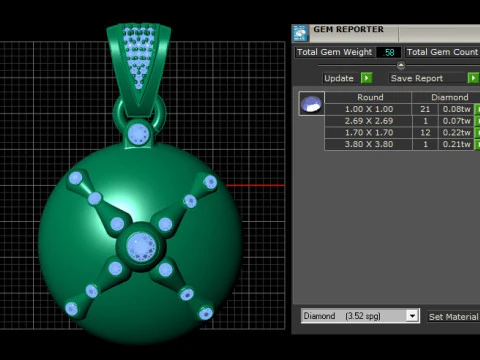Click the count cell showing 21
The image size is (480, 360).
425,109
